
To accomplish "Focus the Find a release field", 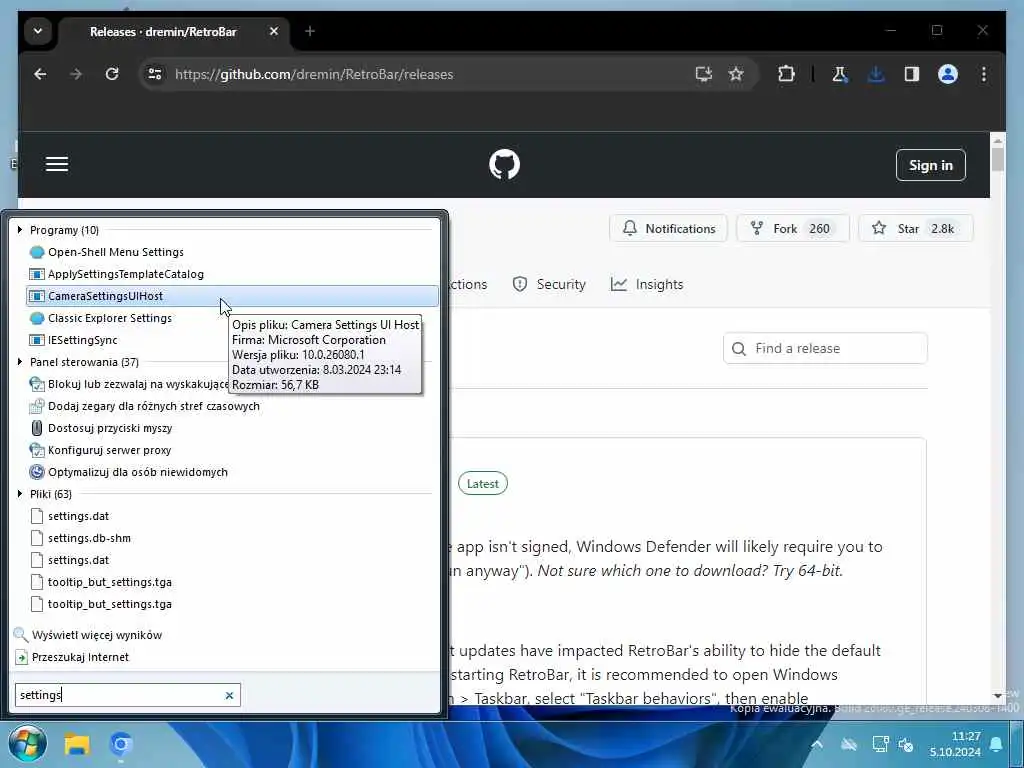I will (825, 348).
